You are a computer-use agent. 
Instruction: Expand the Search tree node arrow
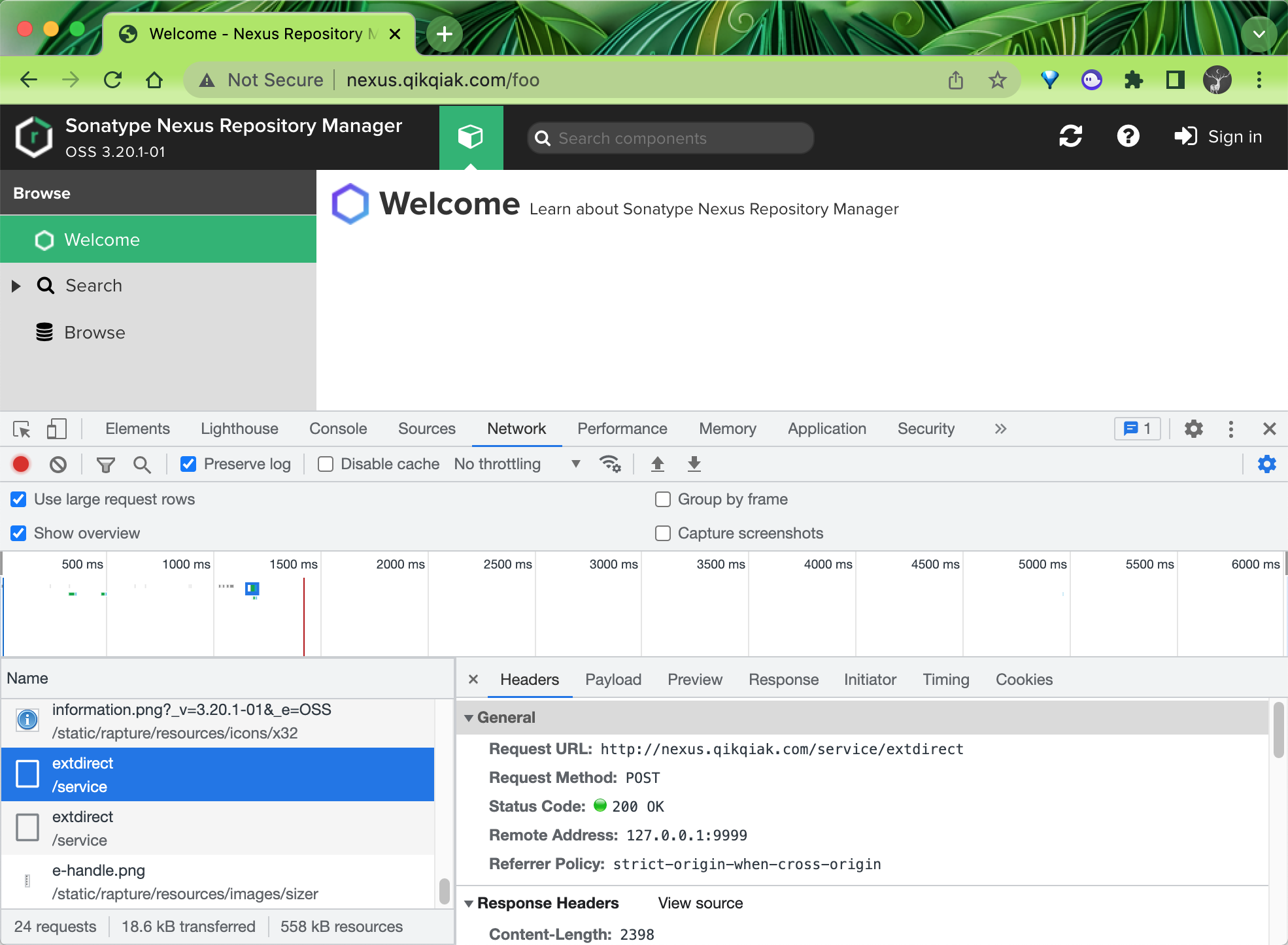point(16,286)
